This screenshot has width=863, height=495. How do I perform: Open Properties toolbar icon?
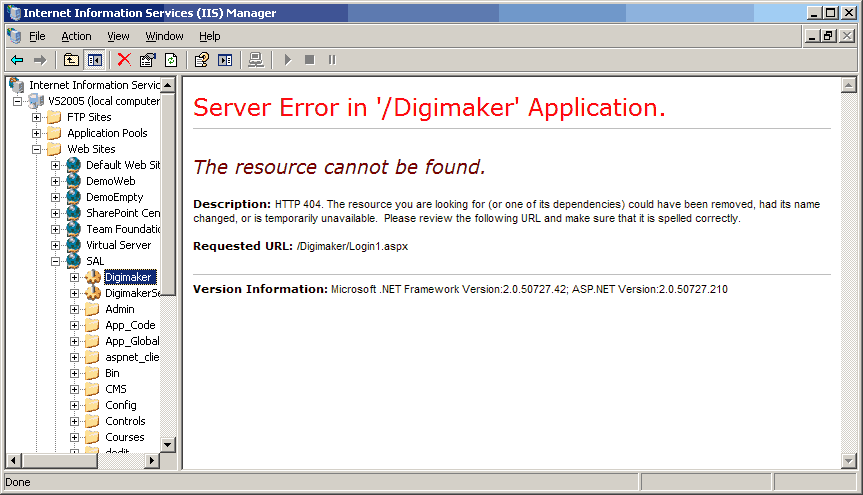pos(148,60)
